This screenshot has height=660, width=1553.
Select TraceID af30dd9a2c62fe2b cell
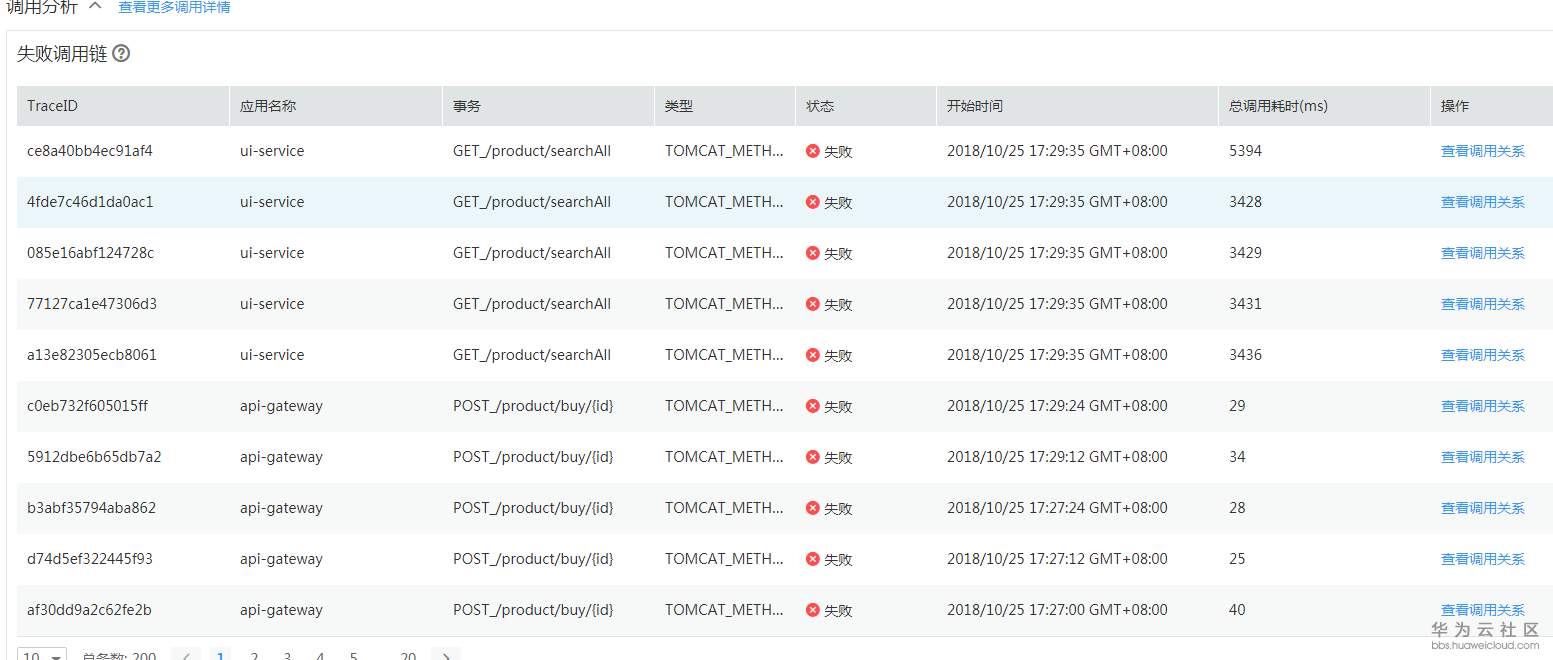point(89,610)
